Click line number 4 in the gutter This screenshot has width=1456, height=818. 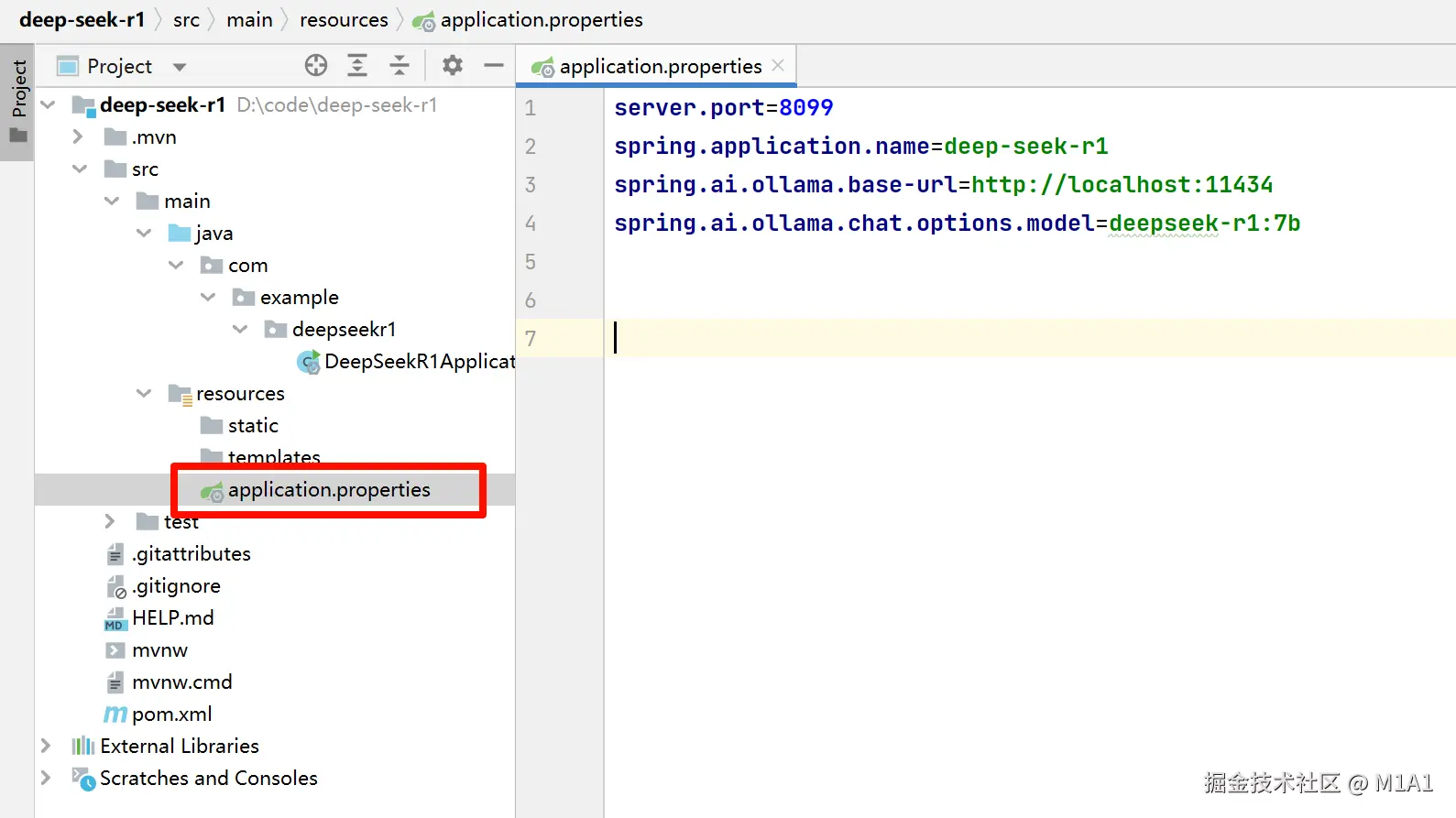531,224
